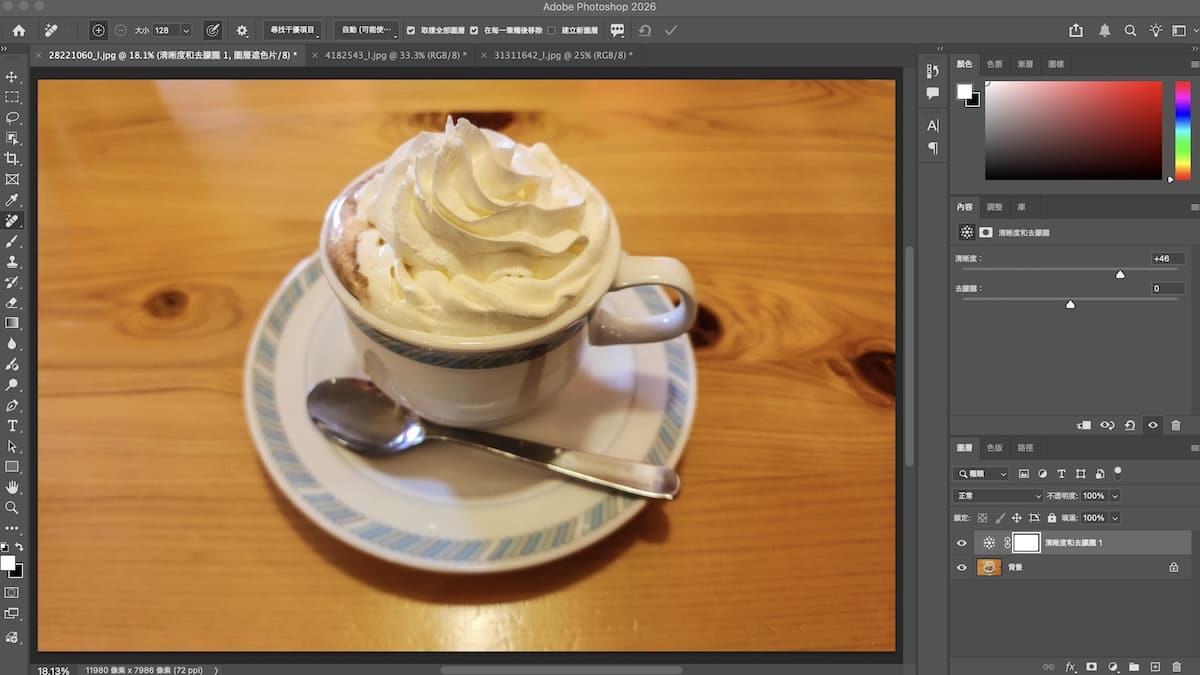Open the 正常 blend mode dropdown
The width and height of the screenshot is (1200, 675).
point(998,496)
